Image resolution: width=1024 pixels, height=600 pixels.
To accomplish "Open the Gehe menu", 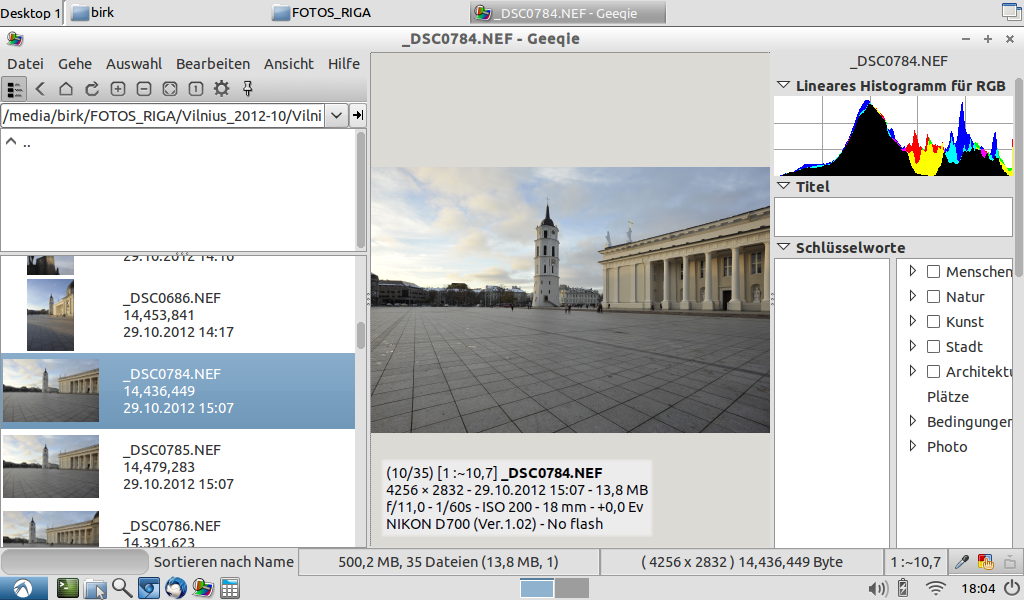I will (x=75, y=64).
